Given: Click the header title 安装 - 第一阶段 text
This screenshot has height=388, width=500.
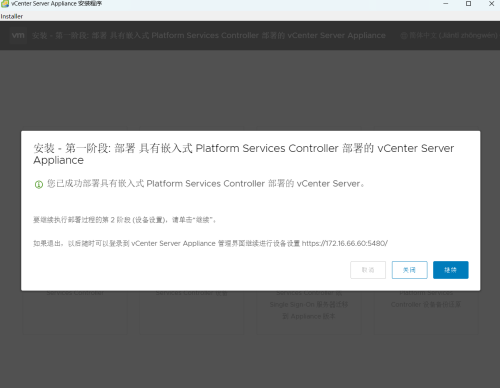Looking at the screenshot, I should (x=209, y=35).
